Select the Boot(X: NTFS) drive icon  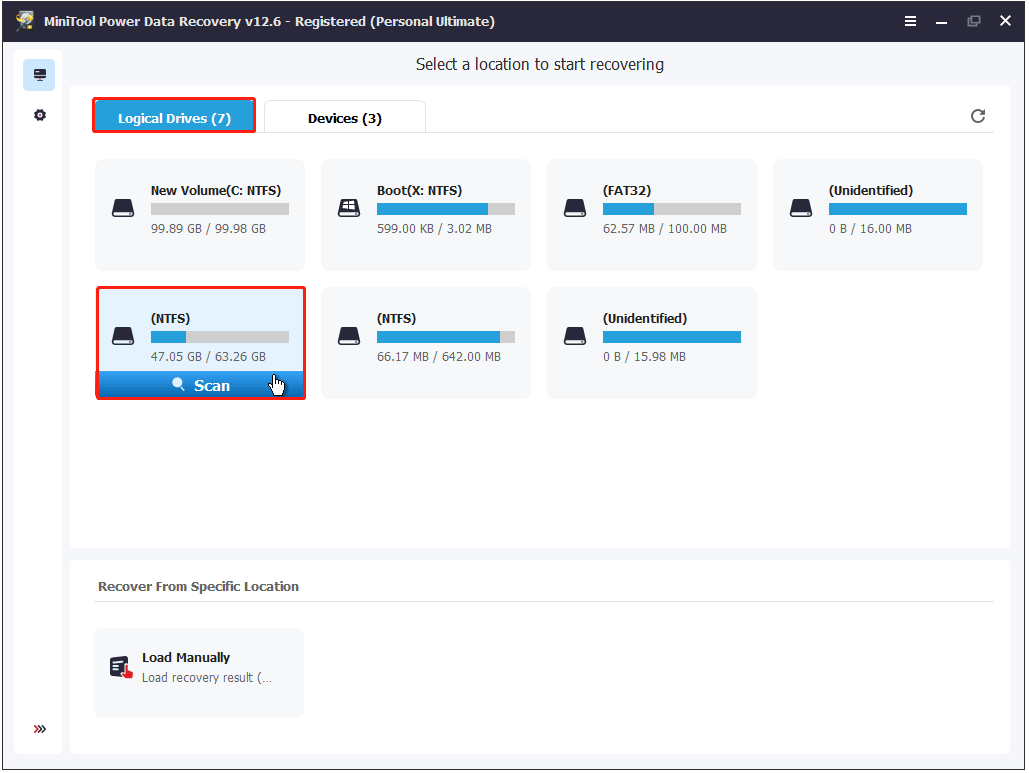click(349, 207)
